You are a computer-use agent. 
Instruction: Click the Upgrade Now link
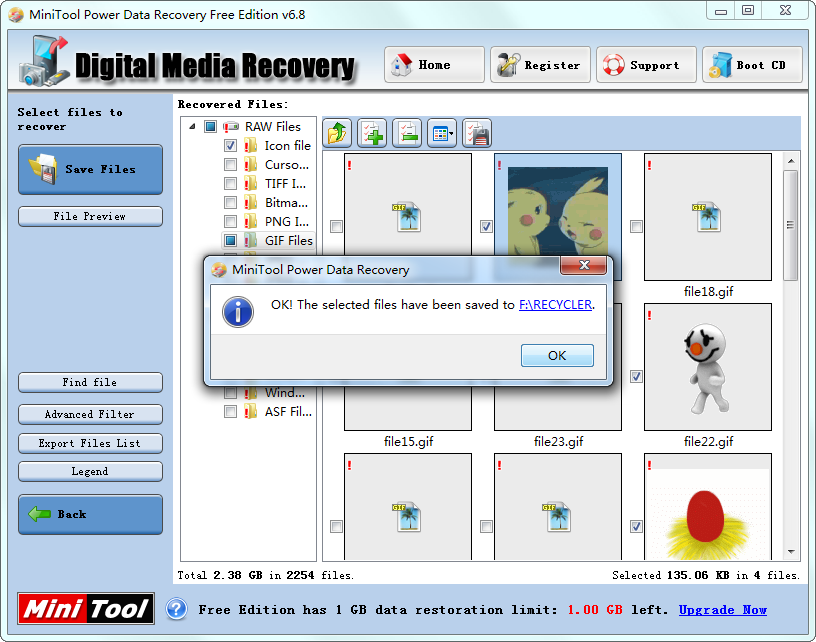tap(722, 609)
